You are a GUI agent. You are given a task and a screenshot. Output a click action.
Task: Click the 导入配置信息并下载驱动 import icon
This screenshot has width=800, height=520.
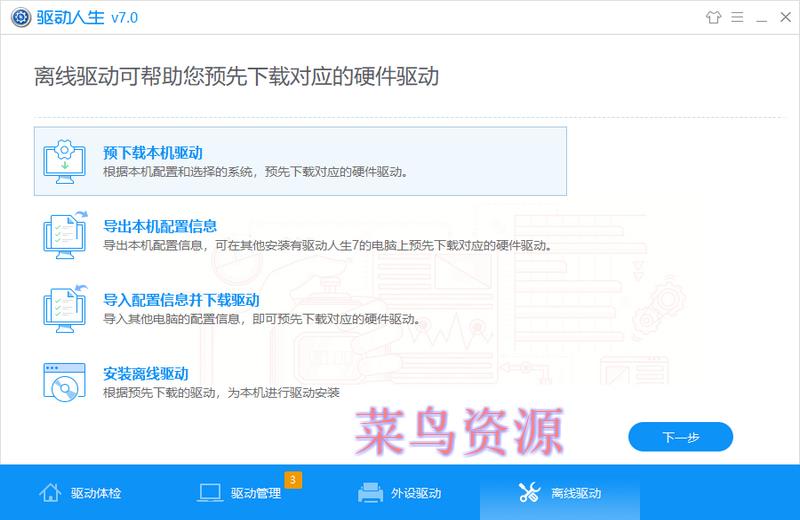(x=65, y=309)
